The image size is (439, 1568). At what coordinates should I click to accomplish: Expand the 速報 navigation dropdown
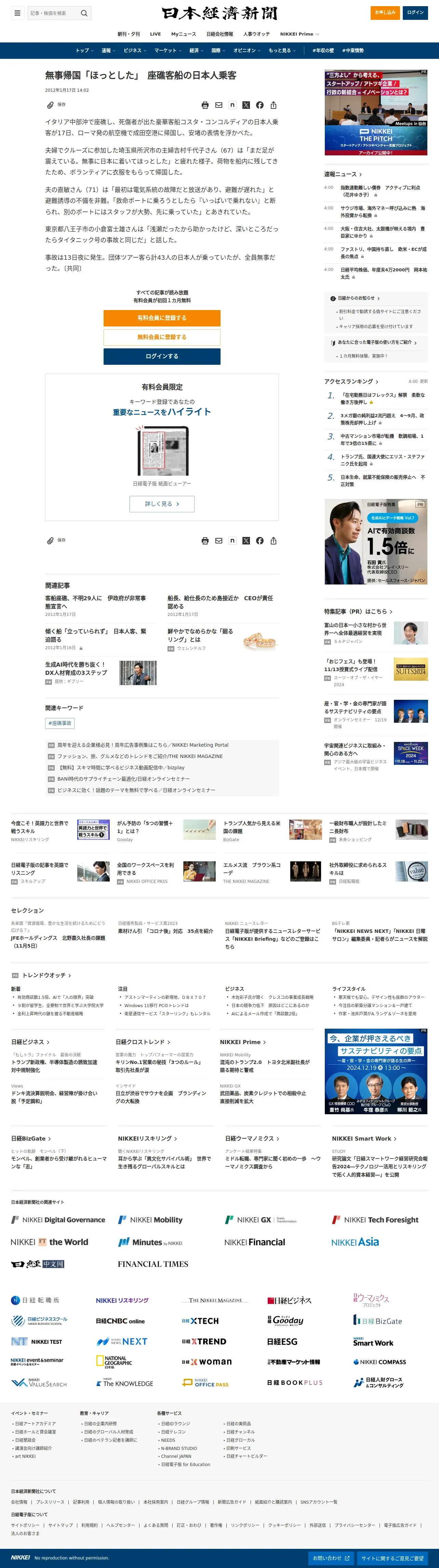108,51
